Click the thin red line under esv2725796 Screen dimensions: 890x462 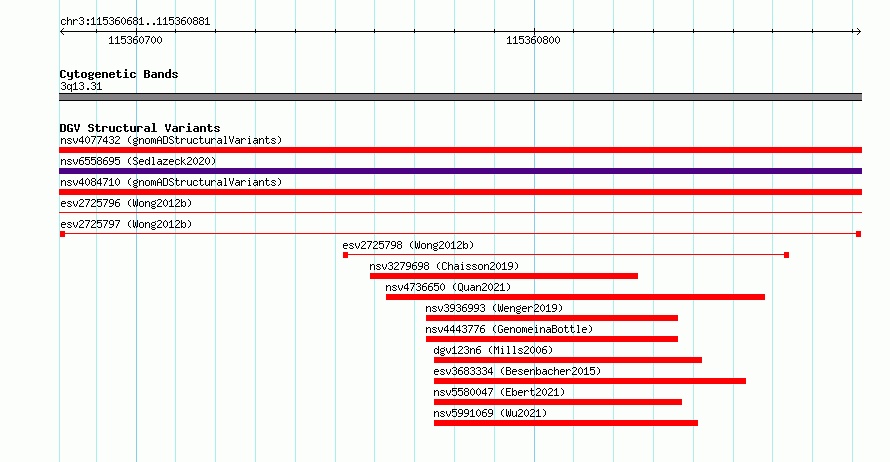(460, 213)
